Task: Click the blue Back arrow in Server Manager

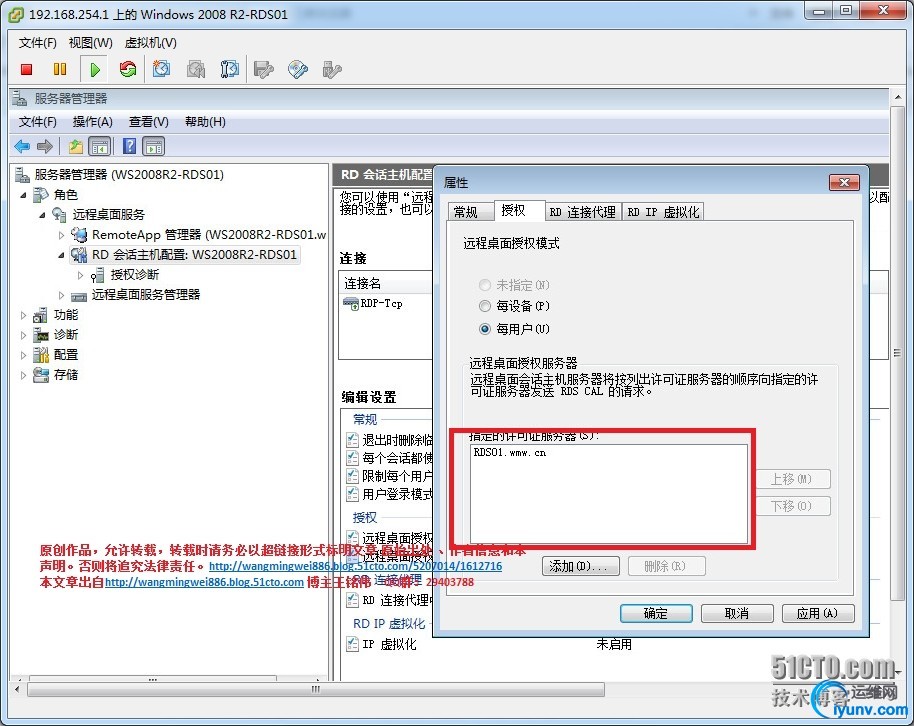Action: [22, 146]
